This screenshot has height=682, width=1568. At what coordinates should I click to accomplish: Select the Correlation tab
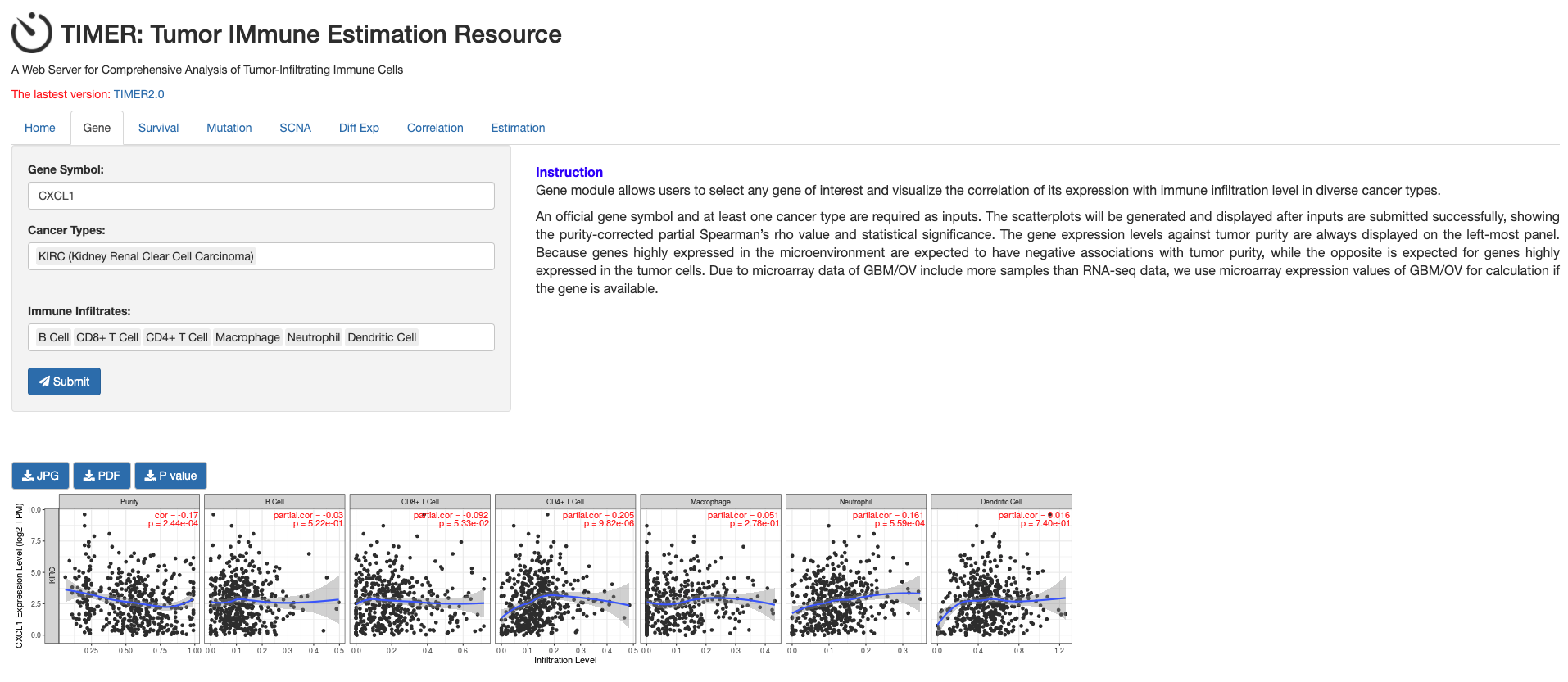click(435, 128)
